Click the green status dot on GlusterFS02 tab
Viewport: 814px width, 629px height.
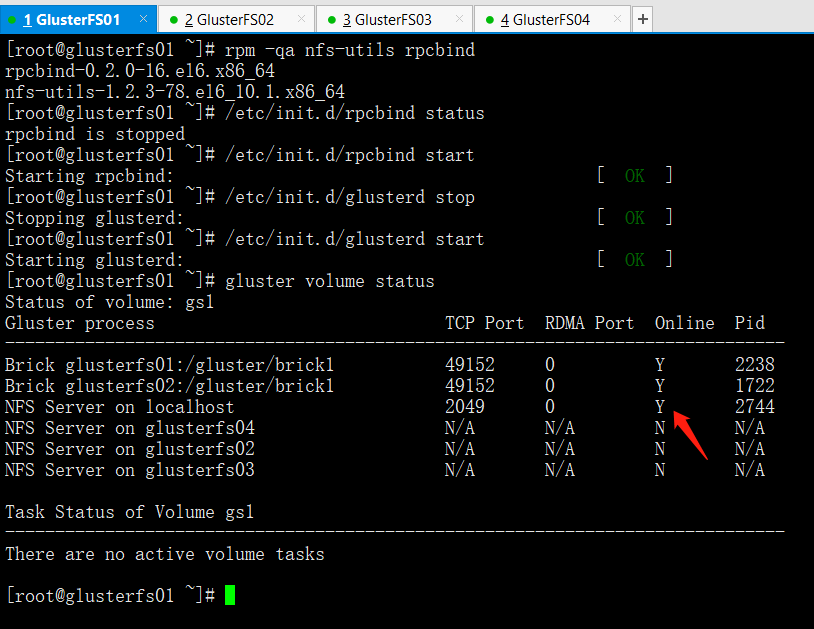pos(174,20)
